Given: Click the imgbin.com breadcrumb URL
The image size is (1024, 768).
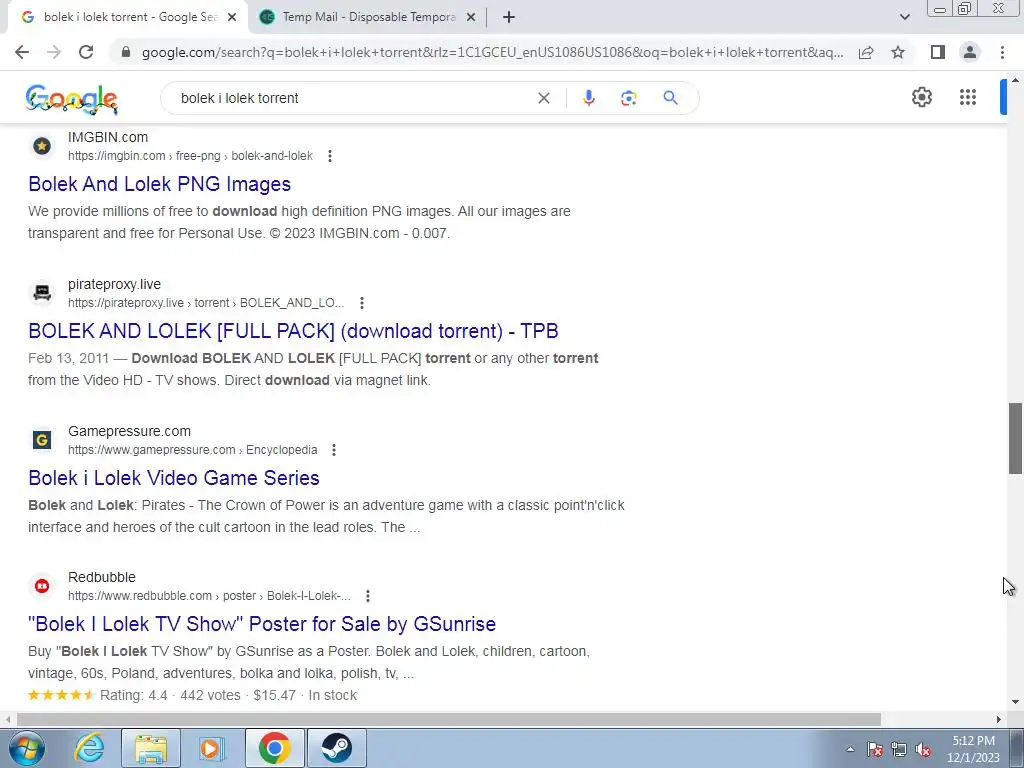Looking at the screenshot, I should point(190,156).
